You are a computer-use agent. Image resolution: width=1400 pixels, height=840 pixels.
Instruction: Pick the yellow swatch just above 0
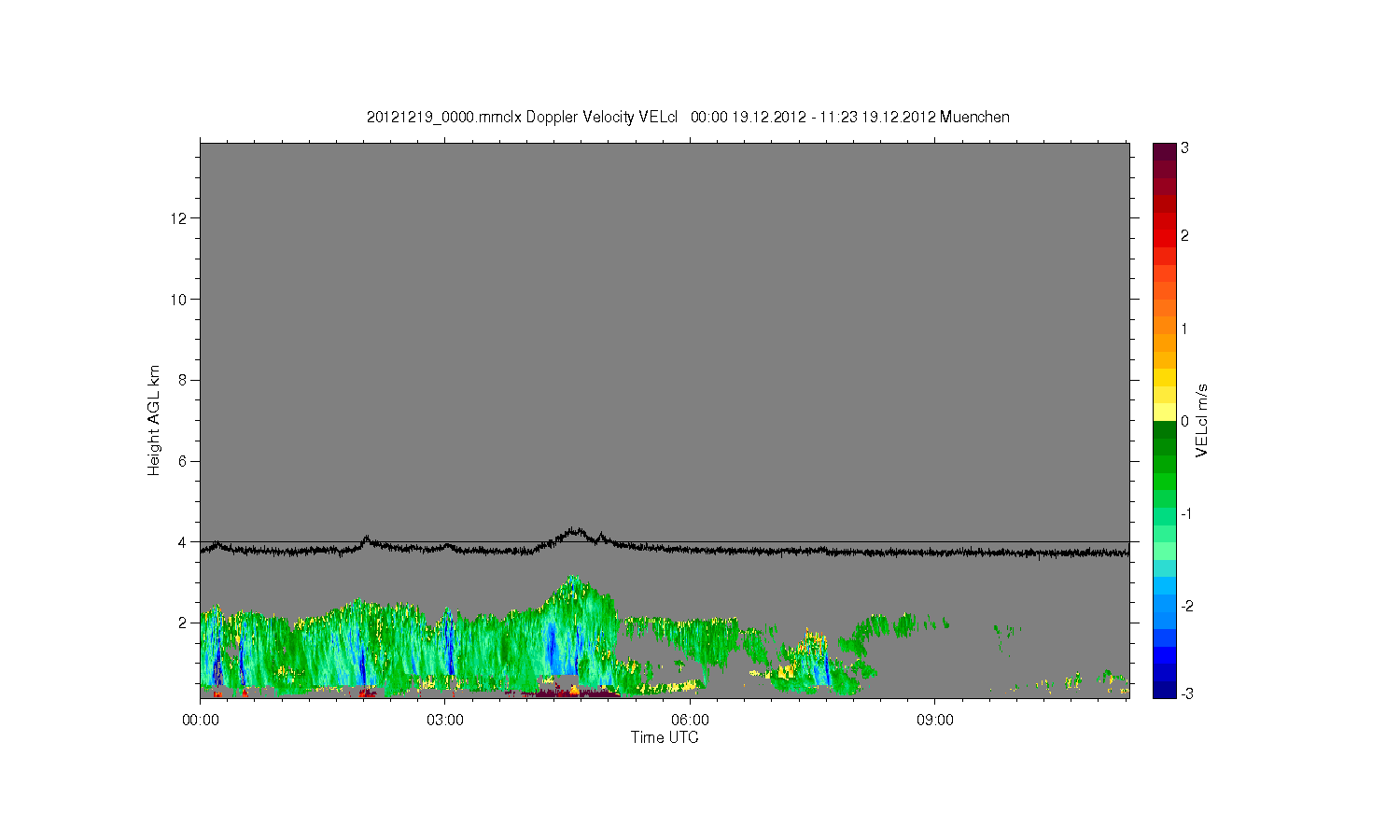1164,413
